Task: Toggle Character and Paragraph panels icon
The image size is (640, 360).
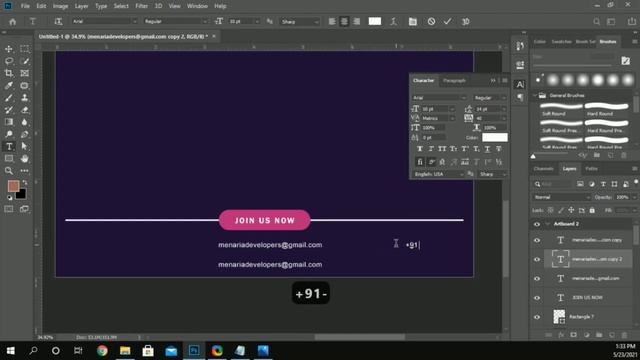Action: click(413, 22)
